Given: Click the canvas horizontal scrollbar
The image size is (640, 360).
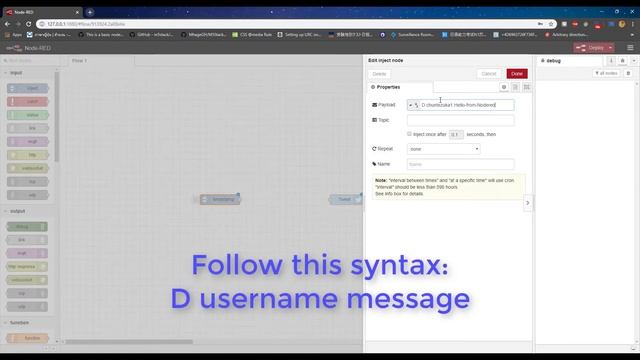Looking at the screenshot, I should click(x=129, y=342).
